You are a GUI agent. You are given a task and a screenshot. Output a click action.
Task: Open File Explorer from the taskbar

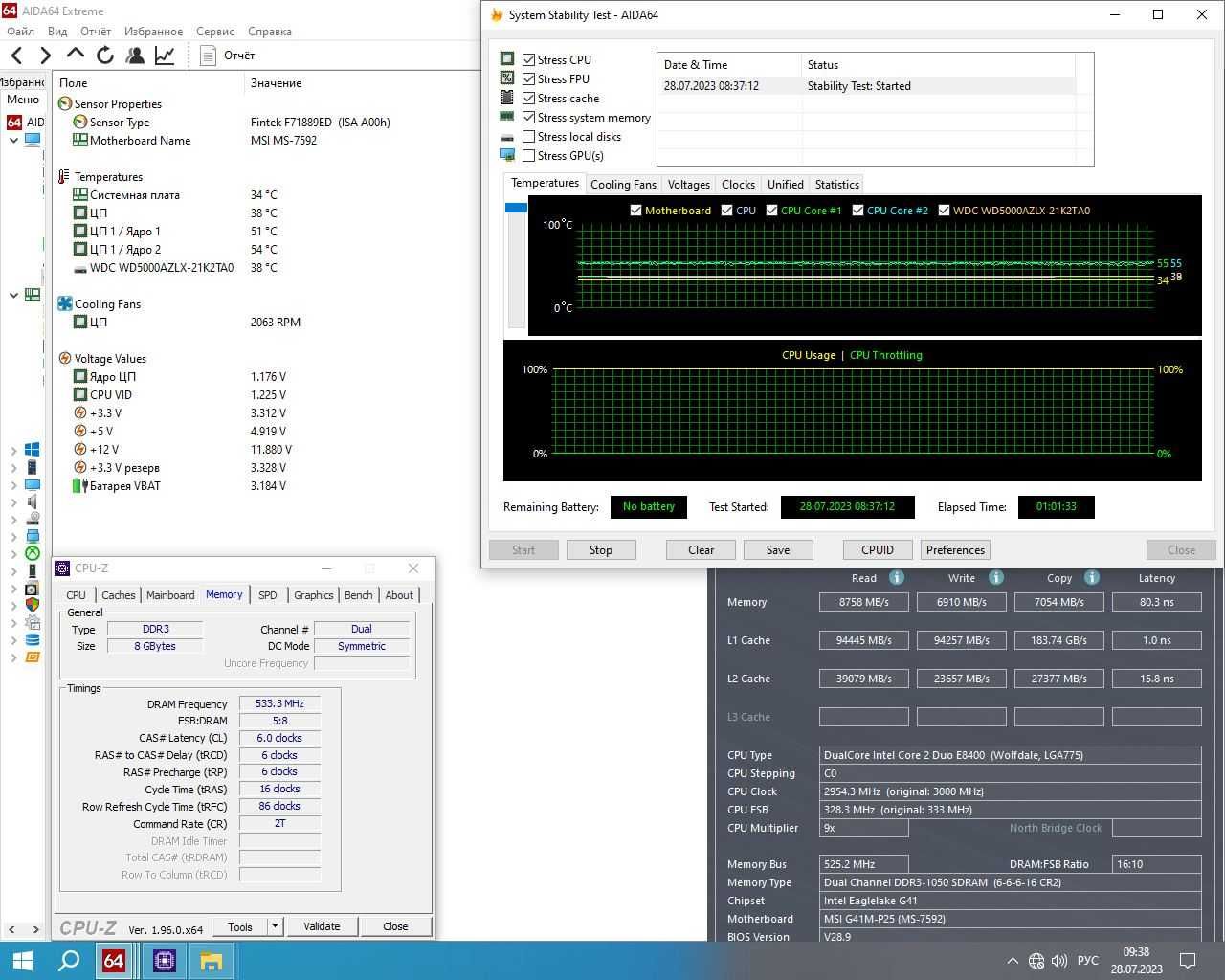pos(212,960)
